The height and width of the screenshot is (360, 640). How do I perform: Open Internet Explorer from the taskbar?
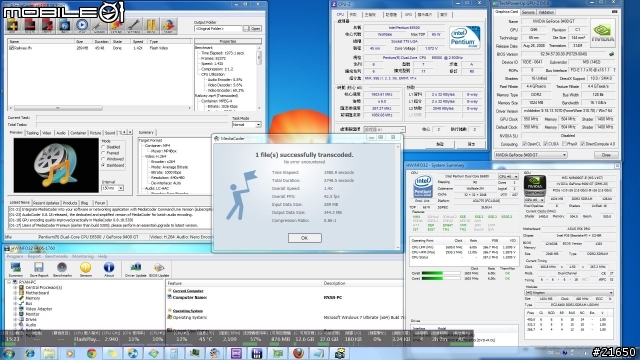[29, 353]
